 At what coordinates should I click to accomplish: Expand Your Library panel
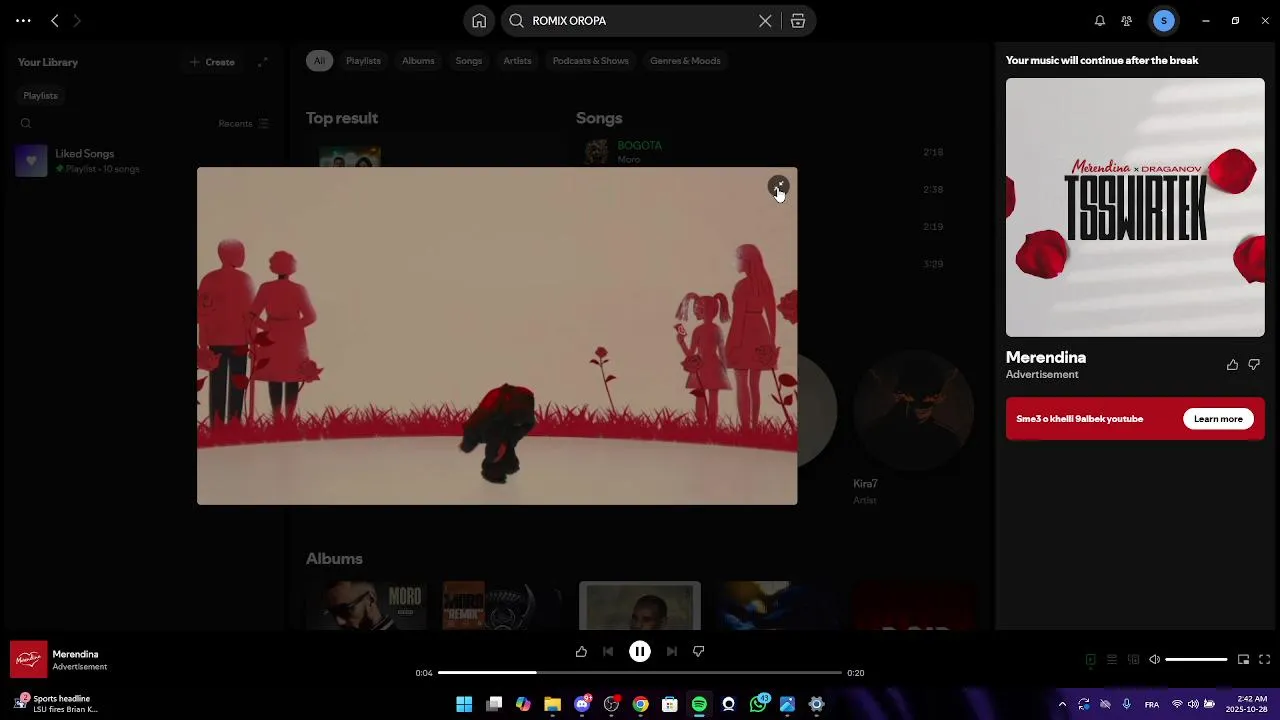(x=262, y=62)
